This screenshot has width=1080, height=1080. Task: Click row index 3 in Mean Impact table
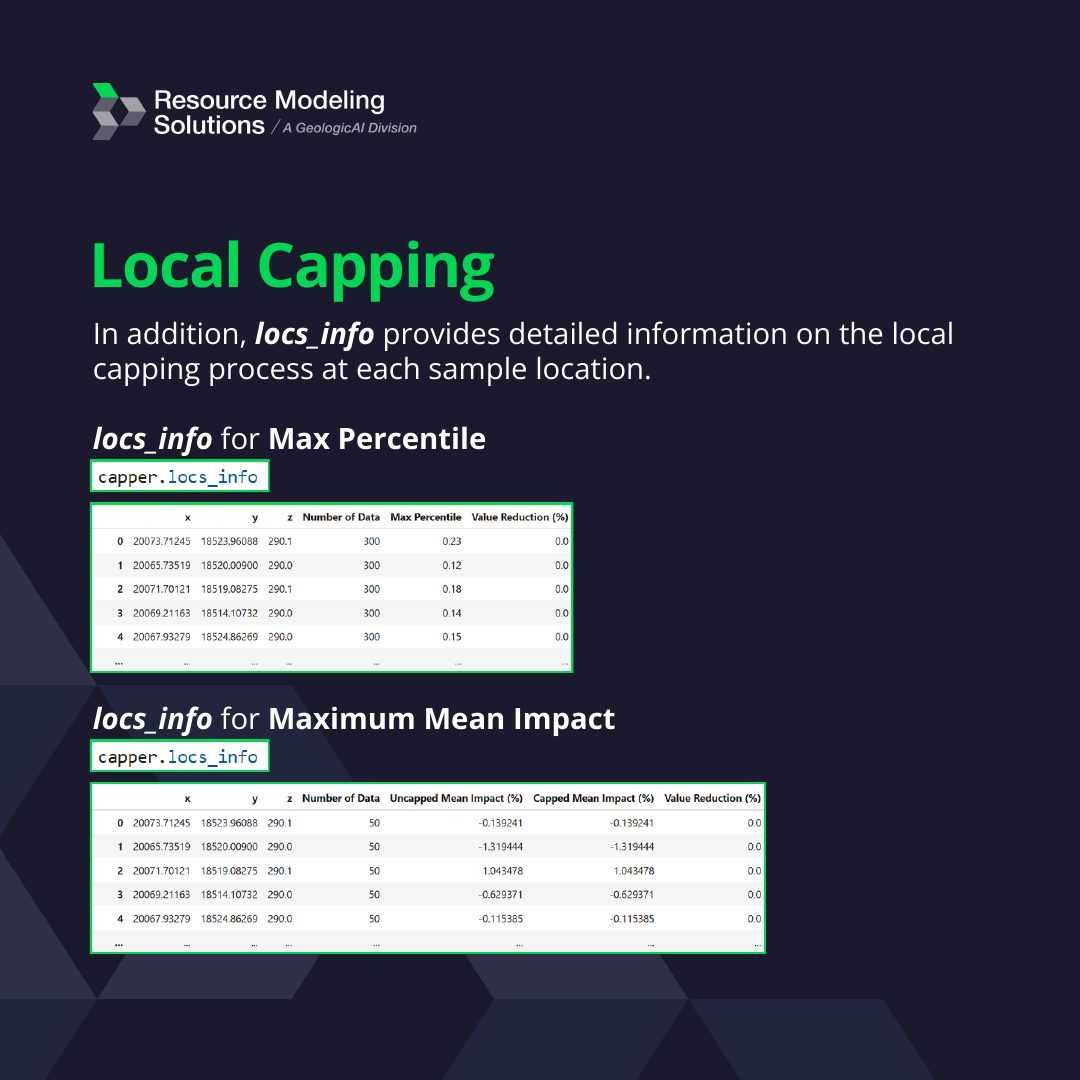coord(120,895)
